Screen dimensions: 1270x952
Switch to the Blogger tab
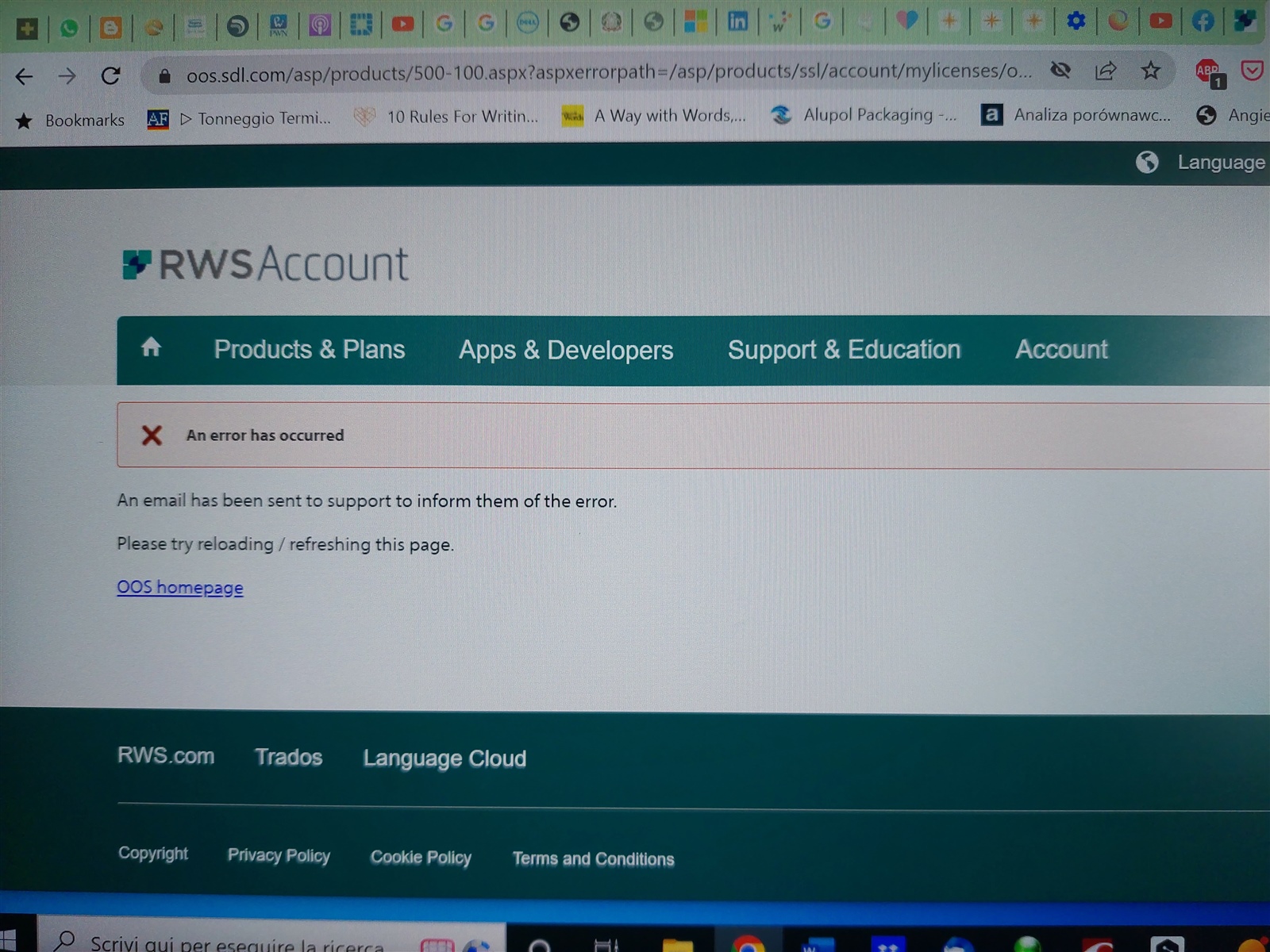coord(111,28)
